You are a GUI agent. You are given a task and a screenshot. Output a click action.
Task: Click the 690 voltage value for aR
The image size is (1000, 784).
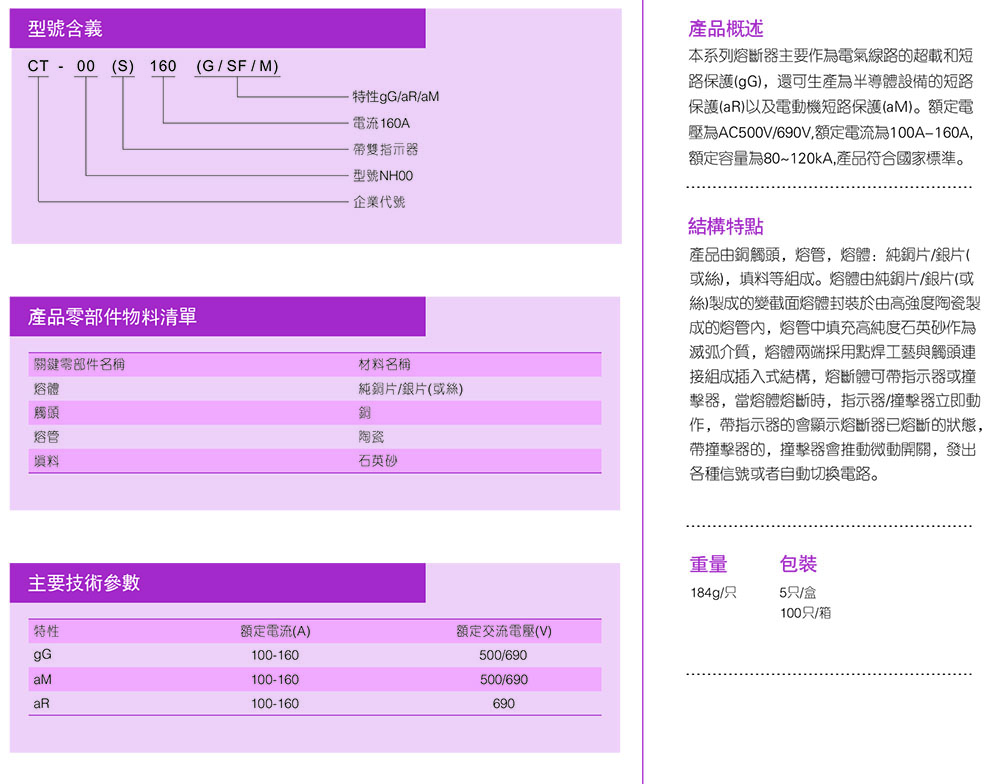504,704
